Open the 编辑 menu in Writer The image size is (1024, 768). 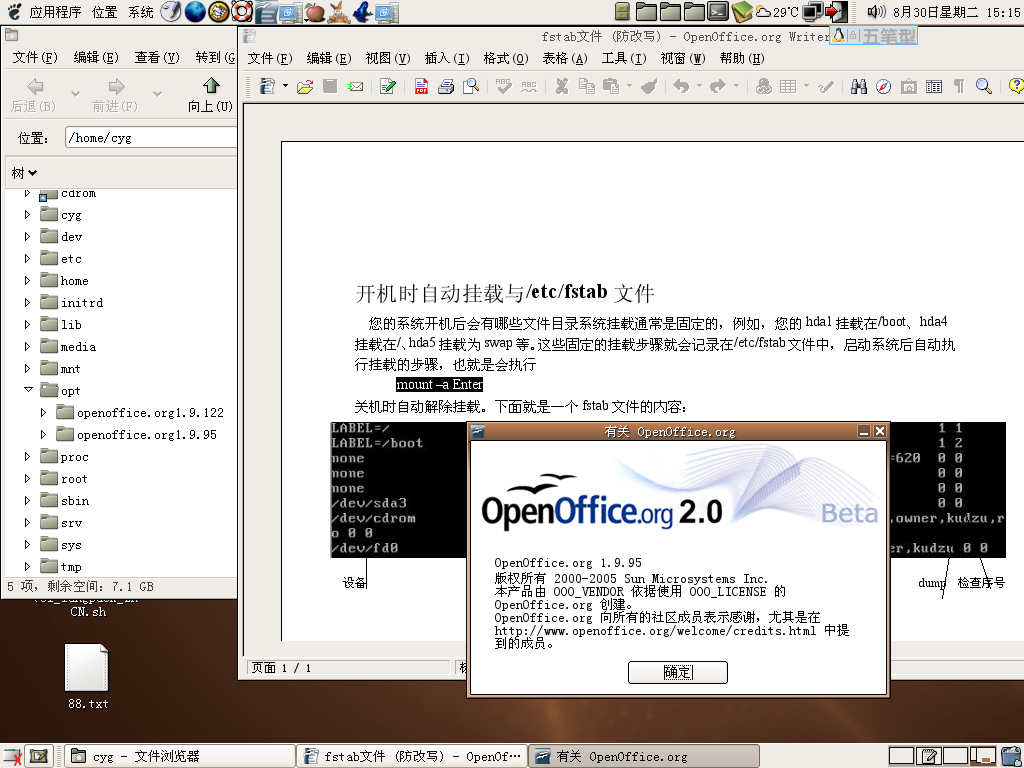pos(328,58)
